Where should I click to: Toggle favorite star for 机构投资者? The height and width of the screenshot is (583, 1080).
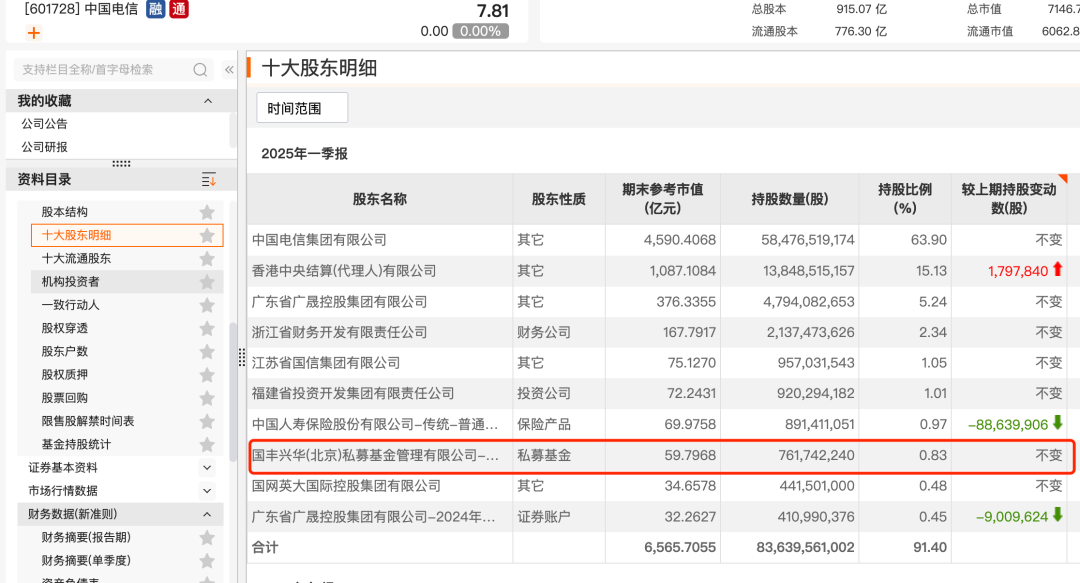(x=207, y=282)
